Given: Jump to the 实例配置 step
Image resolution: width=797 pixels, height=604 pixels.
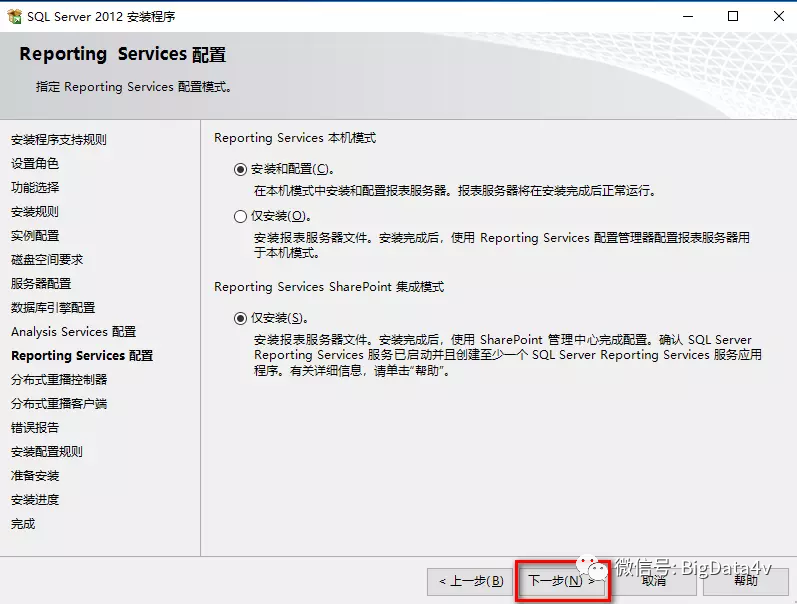Looking at the screenshot, I should [x=35, y=236].
